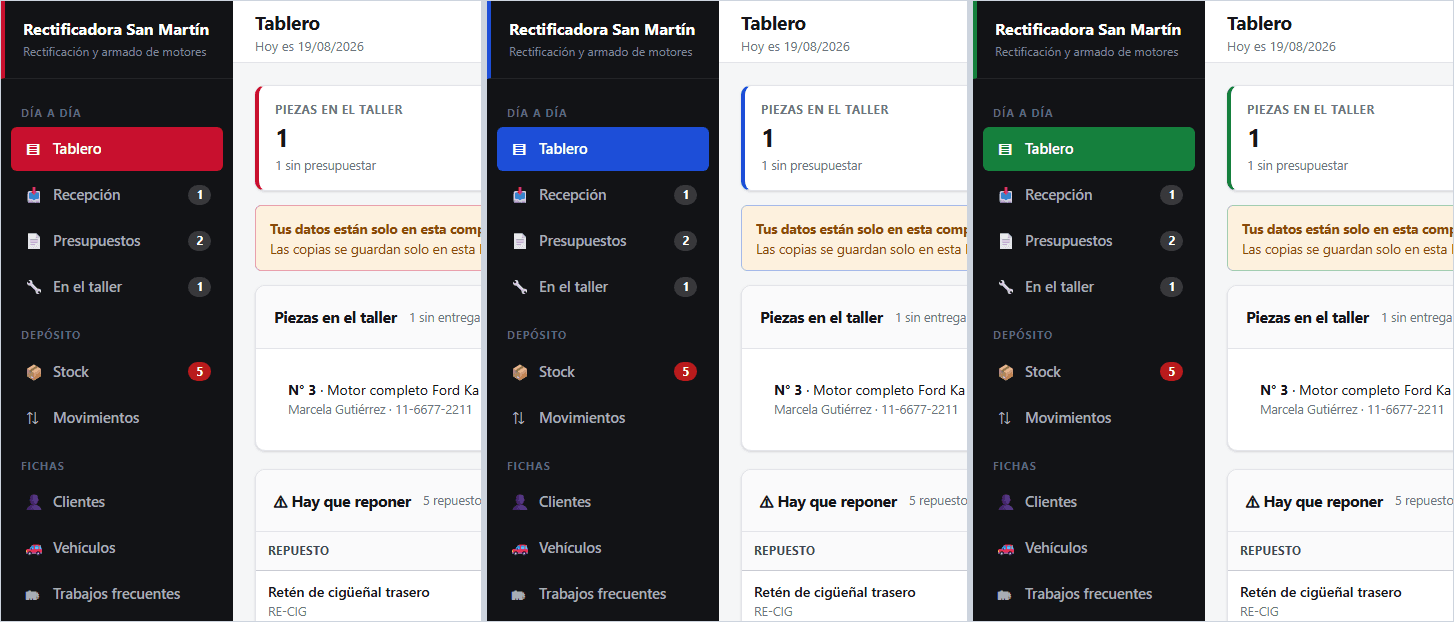Click the Tablero icon in the blue-themed sidebar
This screenshot has height=622, width=1454.
[519, 149]
